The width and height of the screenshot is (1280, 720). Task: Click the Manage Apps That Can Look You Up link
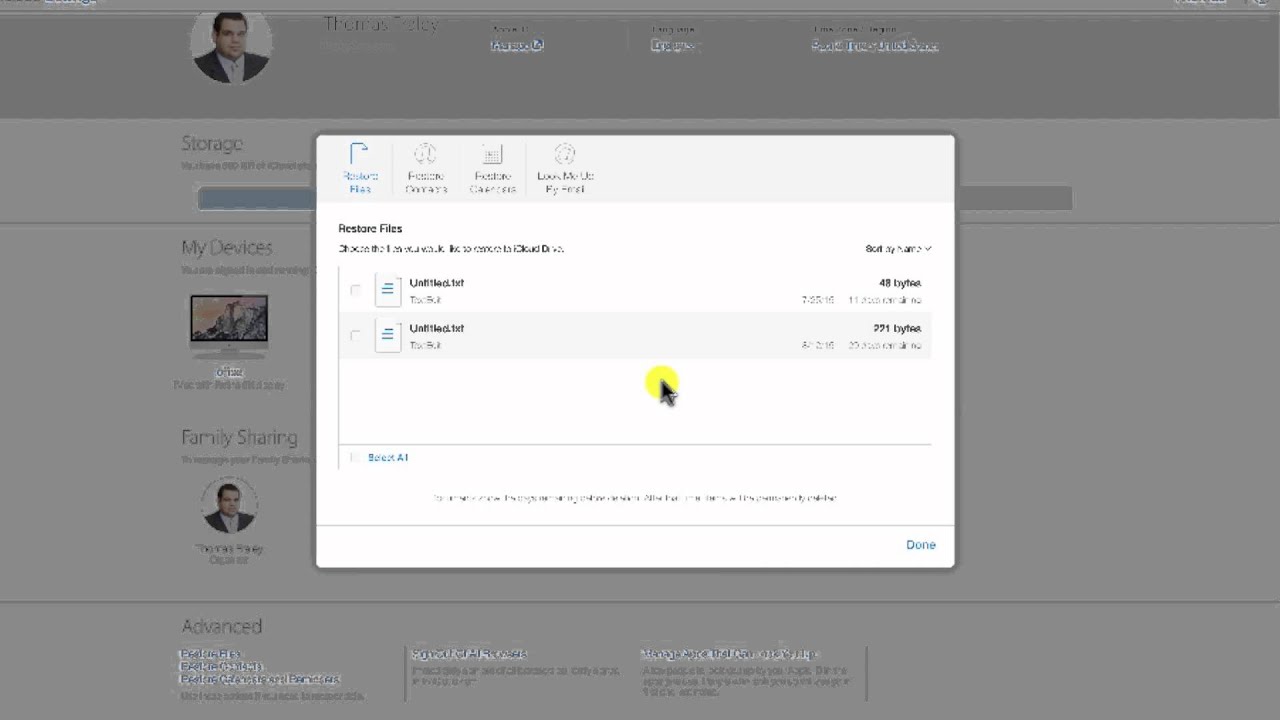(730, 654)
